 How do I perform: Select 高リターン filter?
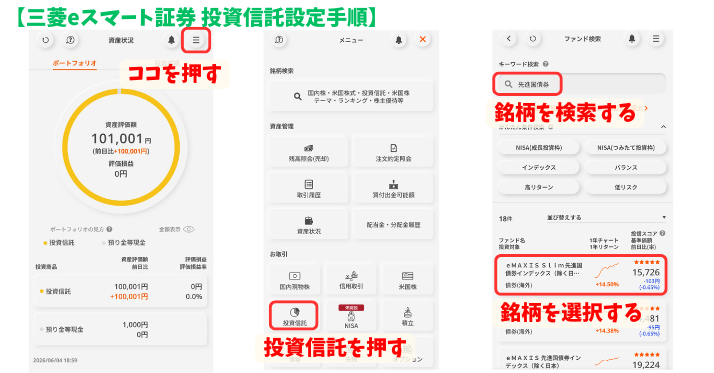(539, 187)
